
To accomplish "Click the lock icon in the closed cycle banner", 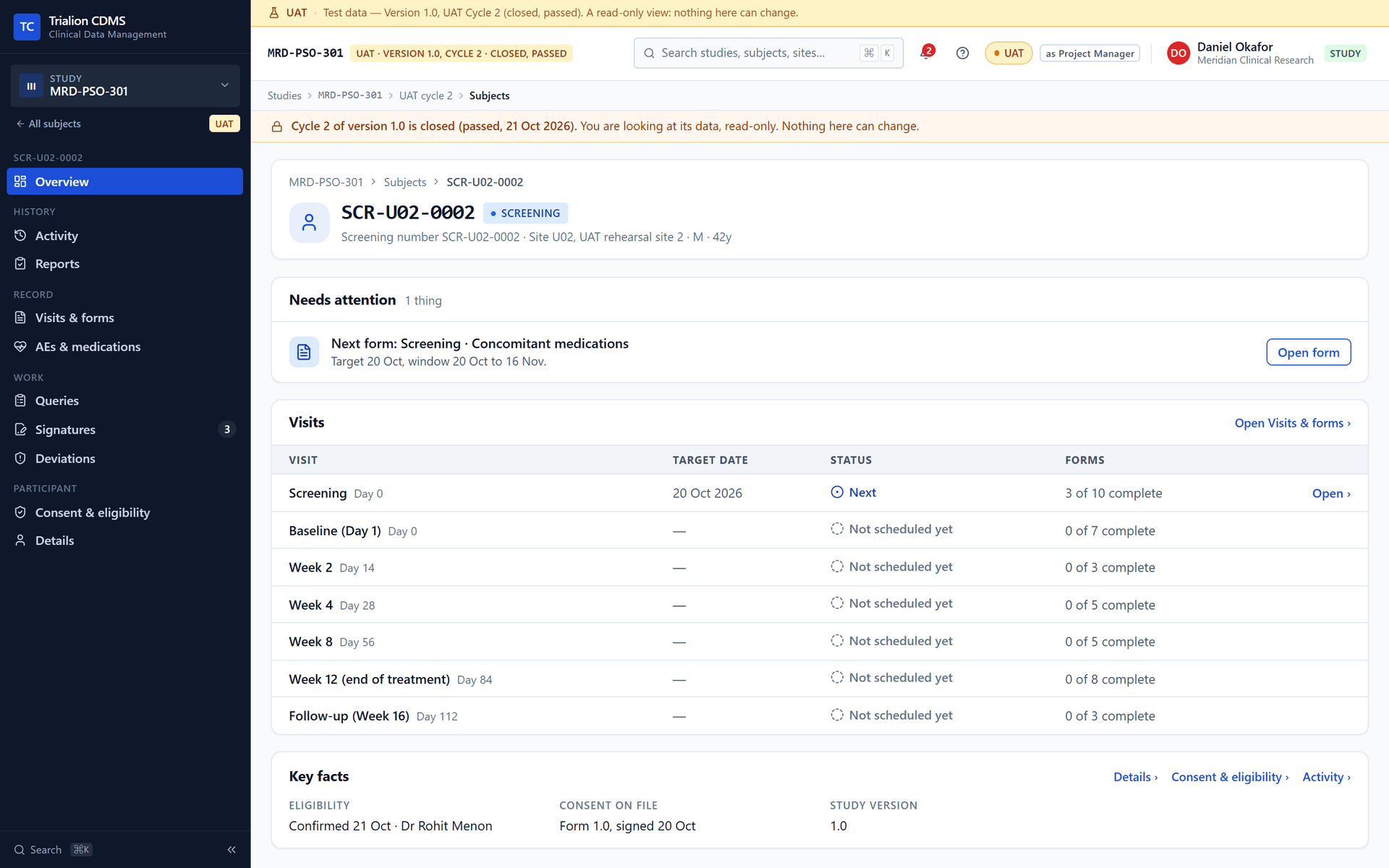I will point(276,127).
